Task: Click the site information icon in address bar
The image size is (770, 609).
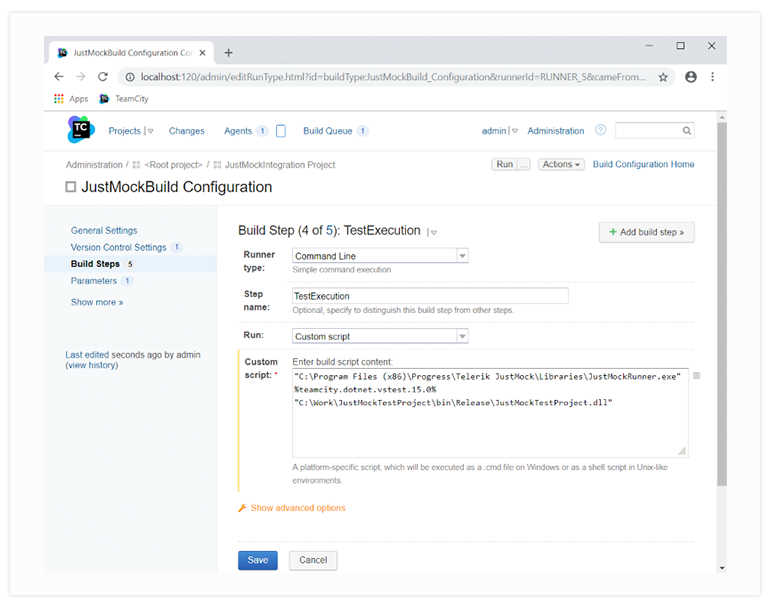Action: click(130, 77)
